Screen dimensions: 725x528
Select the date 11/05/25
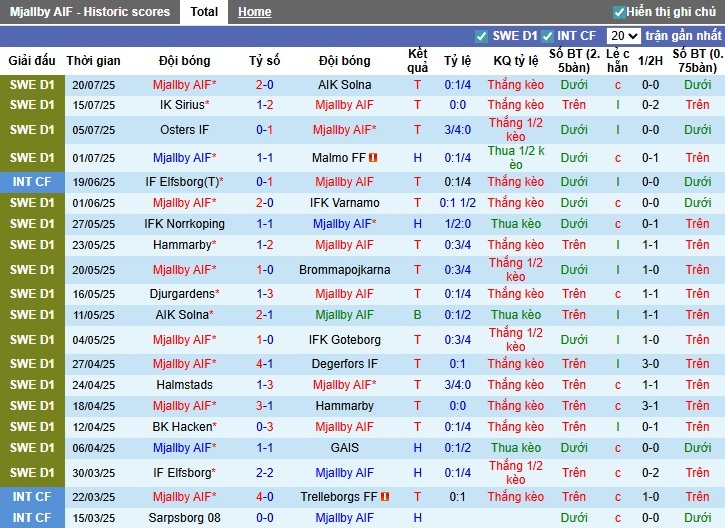tap(93, 315)
